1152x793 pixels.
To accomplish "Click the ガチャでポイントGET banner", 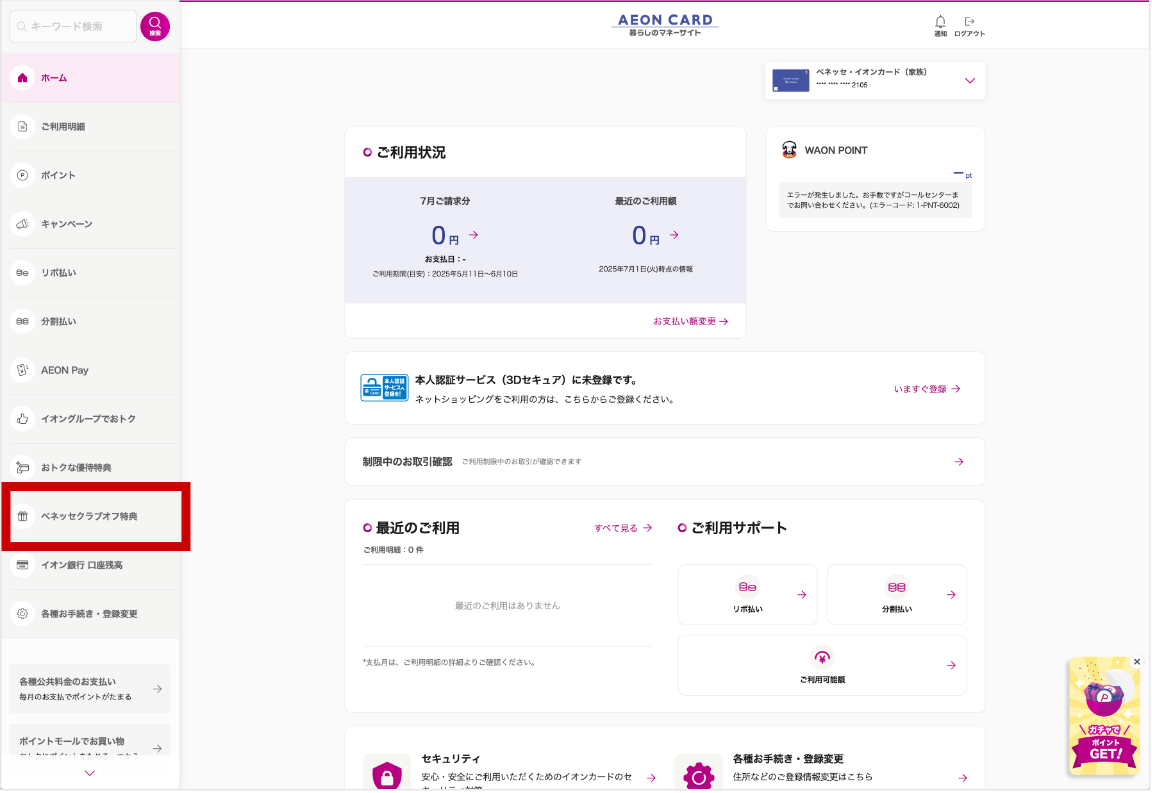I will pos(1104,717).
